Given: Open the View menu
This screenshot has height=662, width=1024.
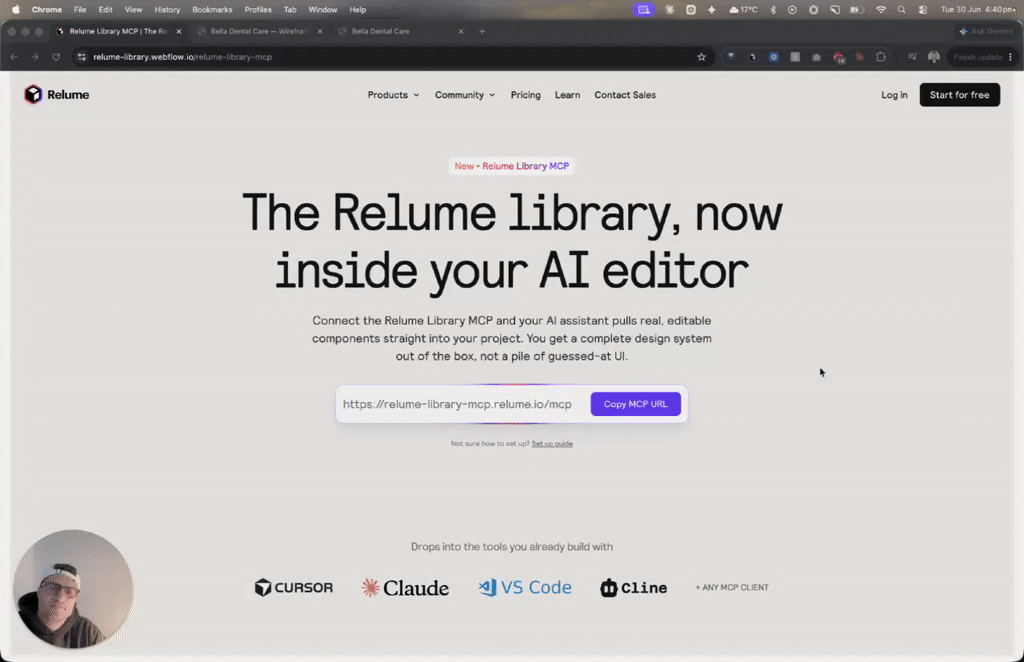Looking at the screenshot, I should 133,10.
